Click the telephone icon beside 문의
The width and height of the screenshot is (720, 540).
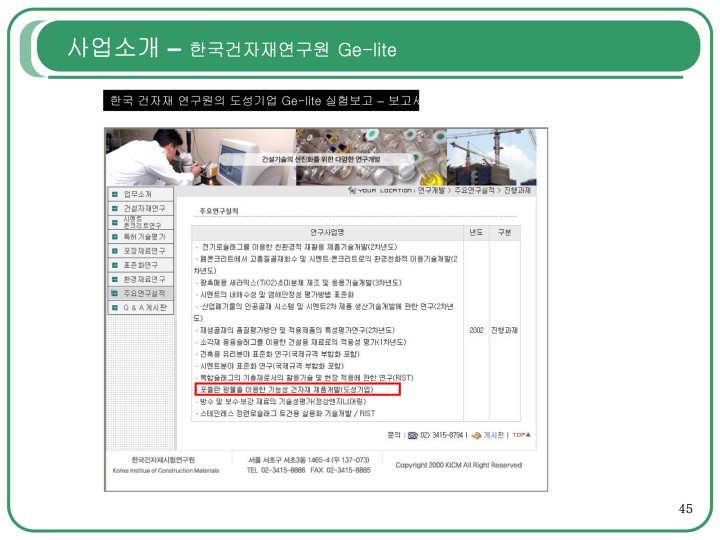pyautogui.click(x=412, y=435)
